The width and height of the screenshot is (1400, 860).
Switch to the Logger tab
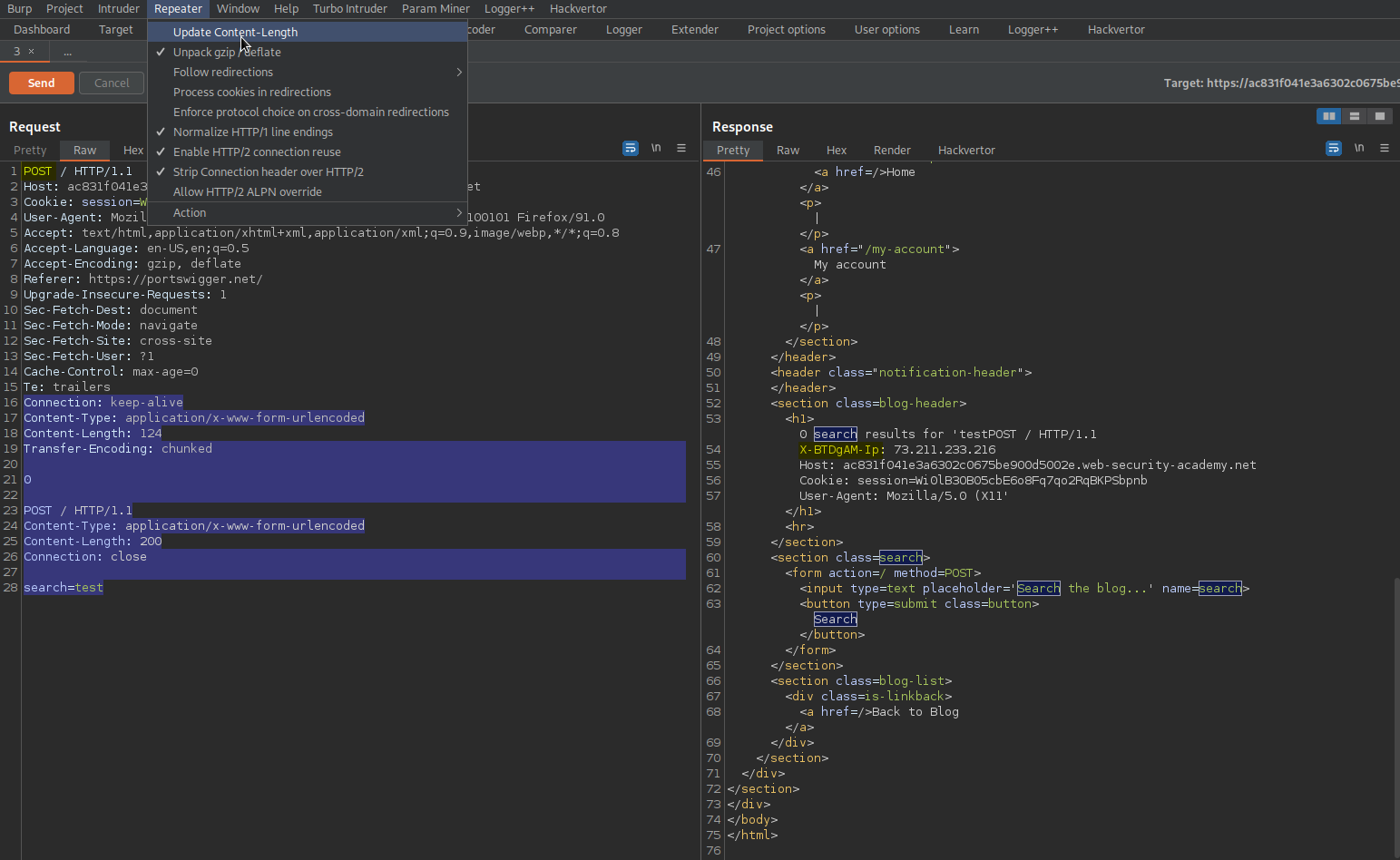click(x=624, y=29)
